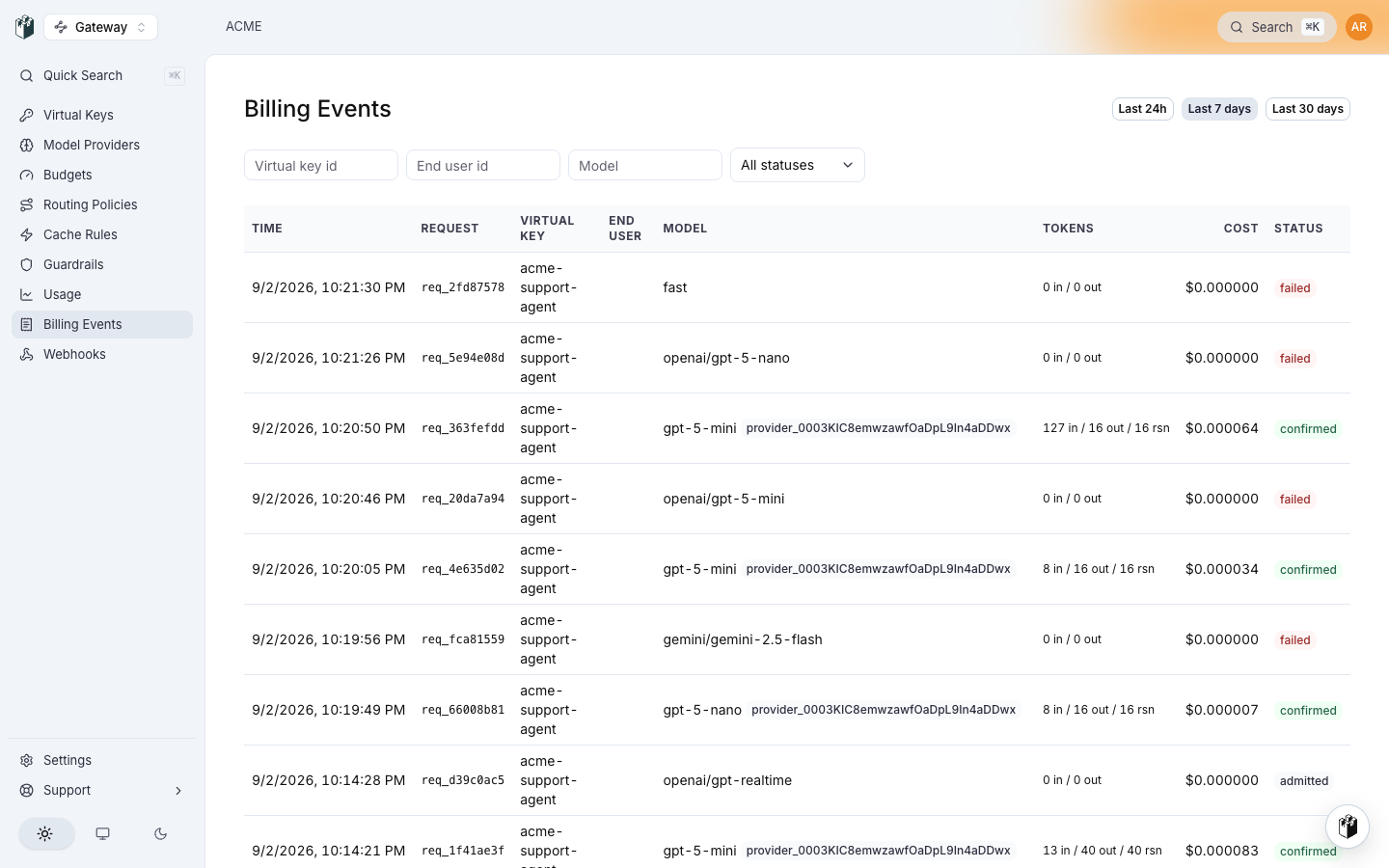Open Model Providers page
Image resolution: width=1389 pixels, height=868 pixels.
click(102, 145)
